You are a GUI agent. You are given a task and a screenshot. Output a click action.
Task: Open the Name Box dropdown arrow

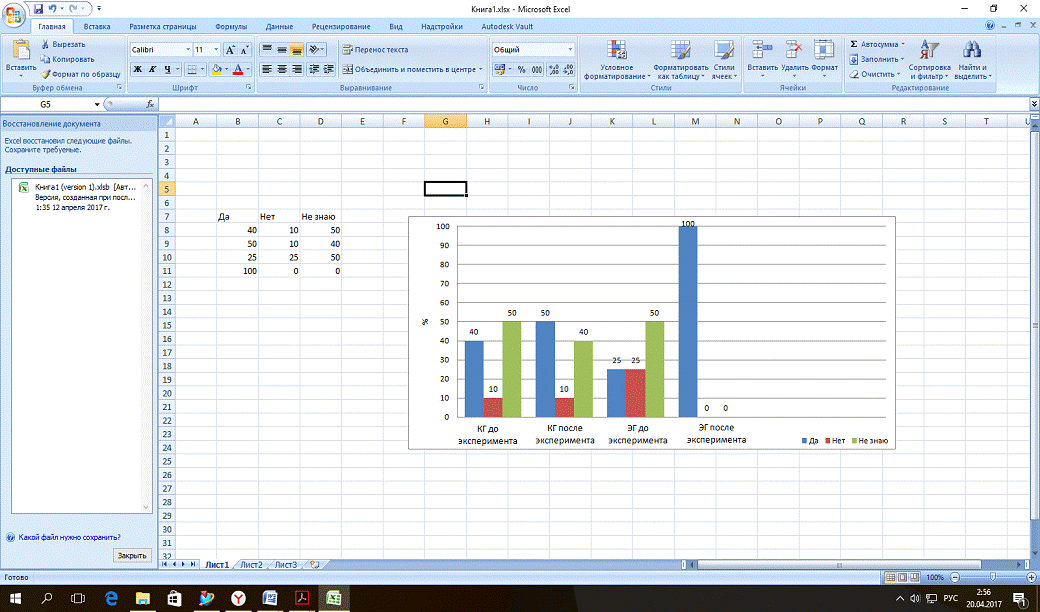tap(97, 104)
